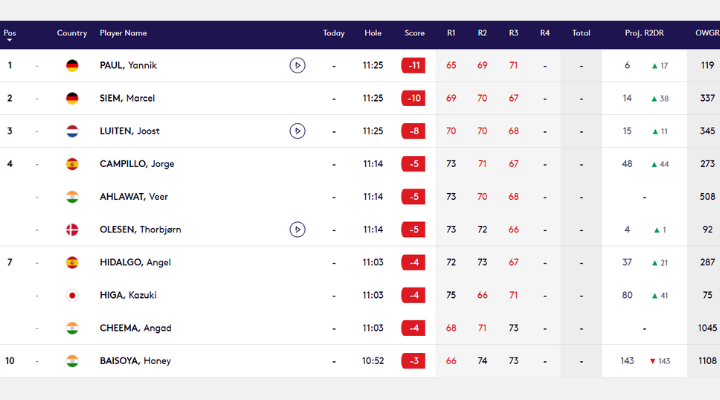Click the play icon beside Joost Luiten

[297, 131]
